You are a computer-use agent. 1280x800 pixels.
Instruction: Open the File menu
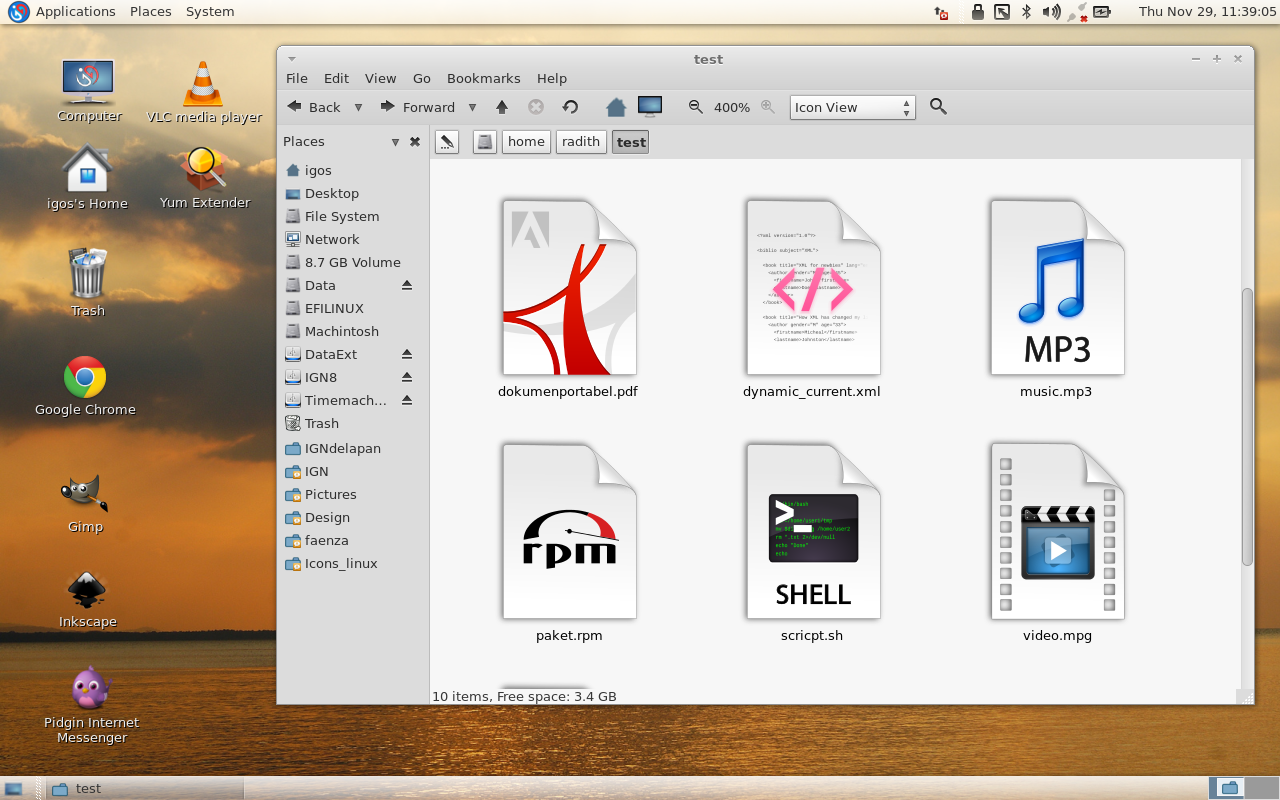coord(297,78)
